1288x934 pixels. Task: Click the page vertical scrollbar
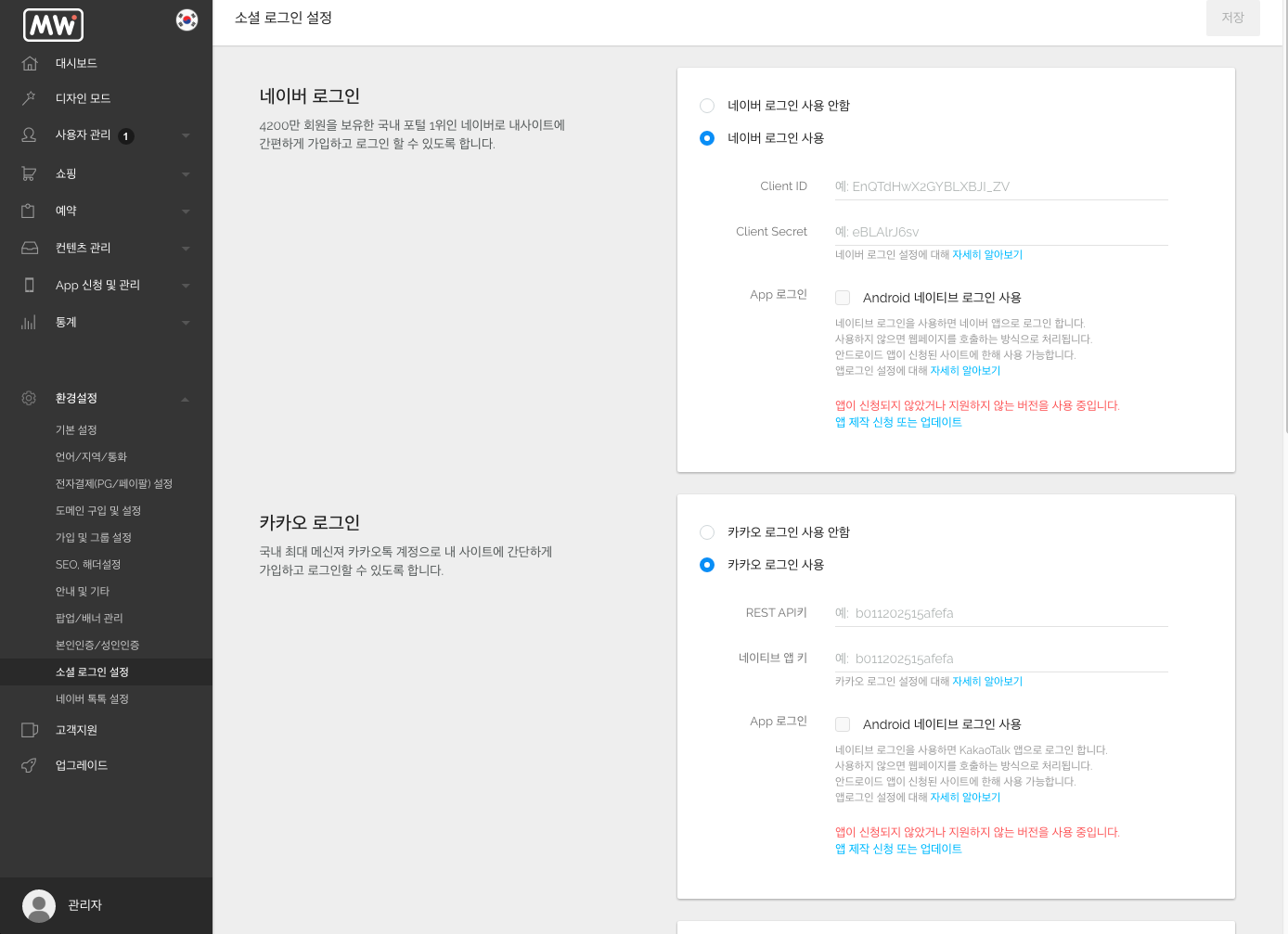tap(1286, 218)
